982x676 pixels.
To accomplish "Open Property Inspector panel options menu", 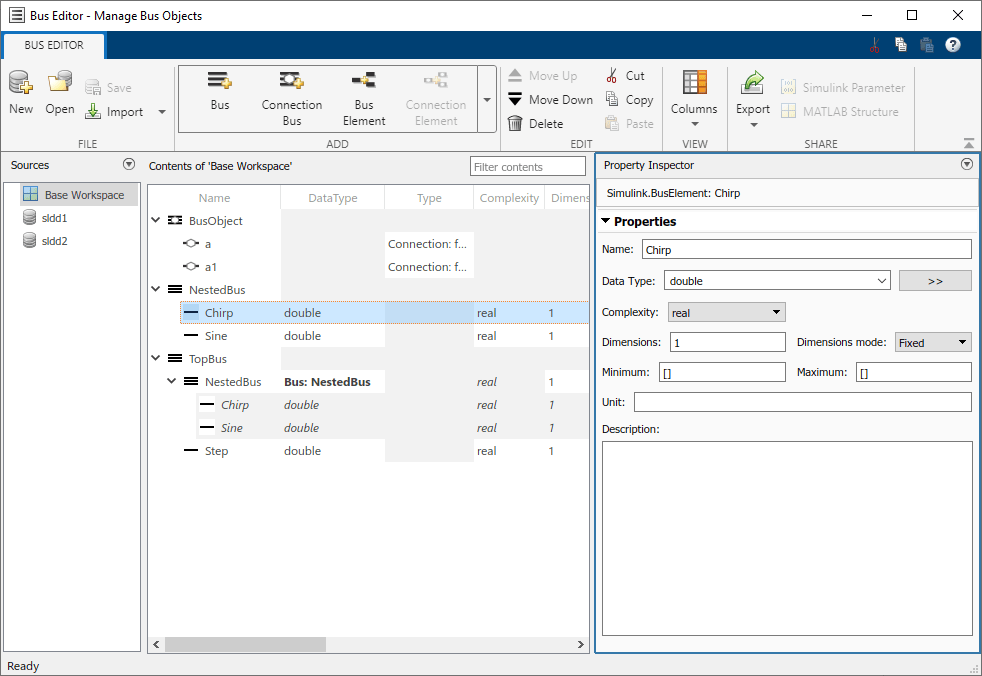I will click(967, 164).
